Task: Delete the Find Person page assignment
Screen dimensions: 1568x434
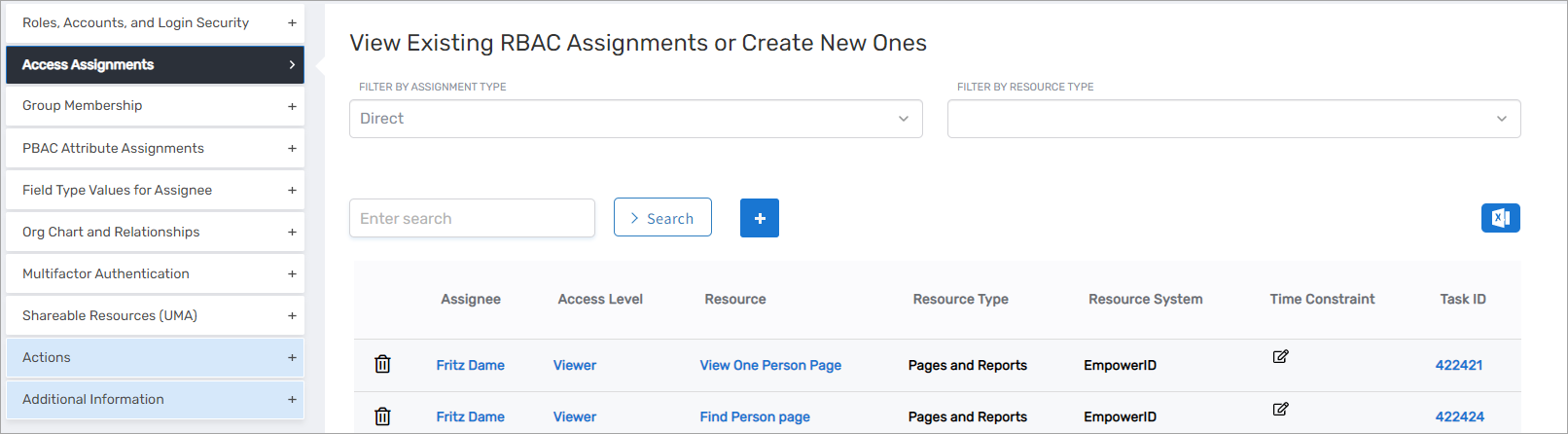Action: (x=382, y=416)
